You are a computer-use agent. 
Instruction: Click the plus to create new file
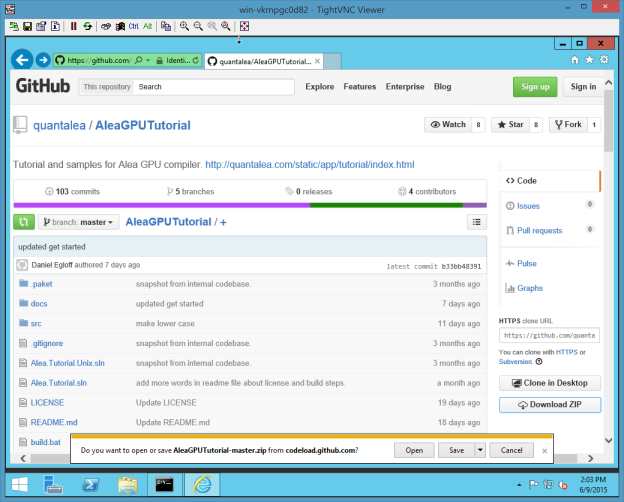pyautogui.click(x=223, y=222)
